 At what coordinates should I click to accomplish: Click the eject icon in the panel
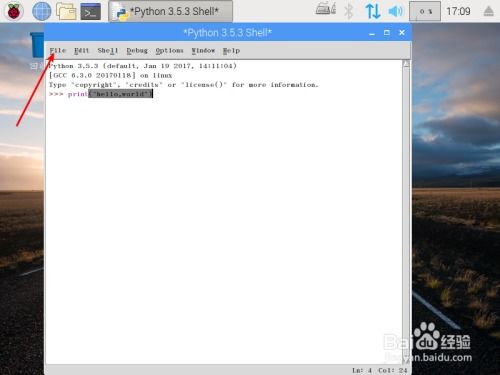(489, 12)
